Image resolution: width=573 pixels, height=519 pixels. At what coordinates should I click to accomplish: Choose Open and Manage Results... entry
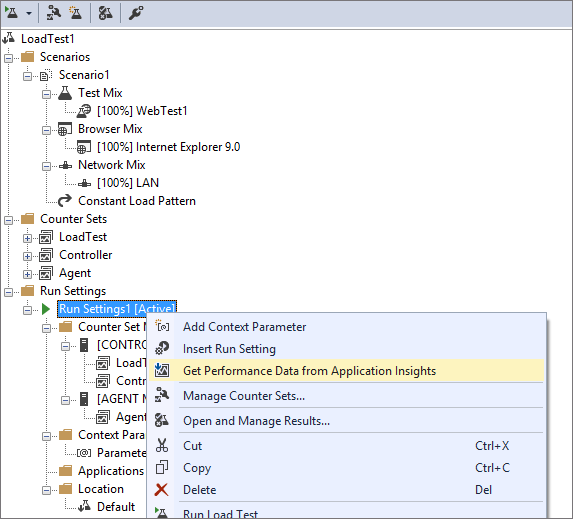click(346, 421)
